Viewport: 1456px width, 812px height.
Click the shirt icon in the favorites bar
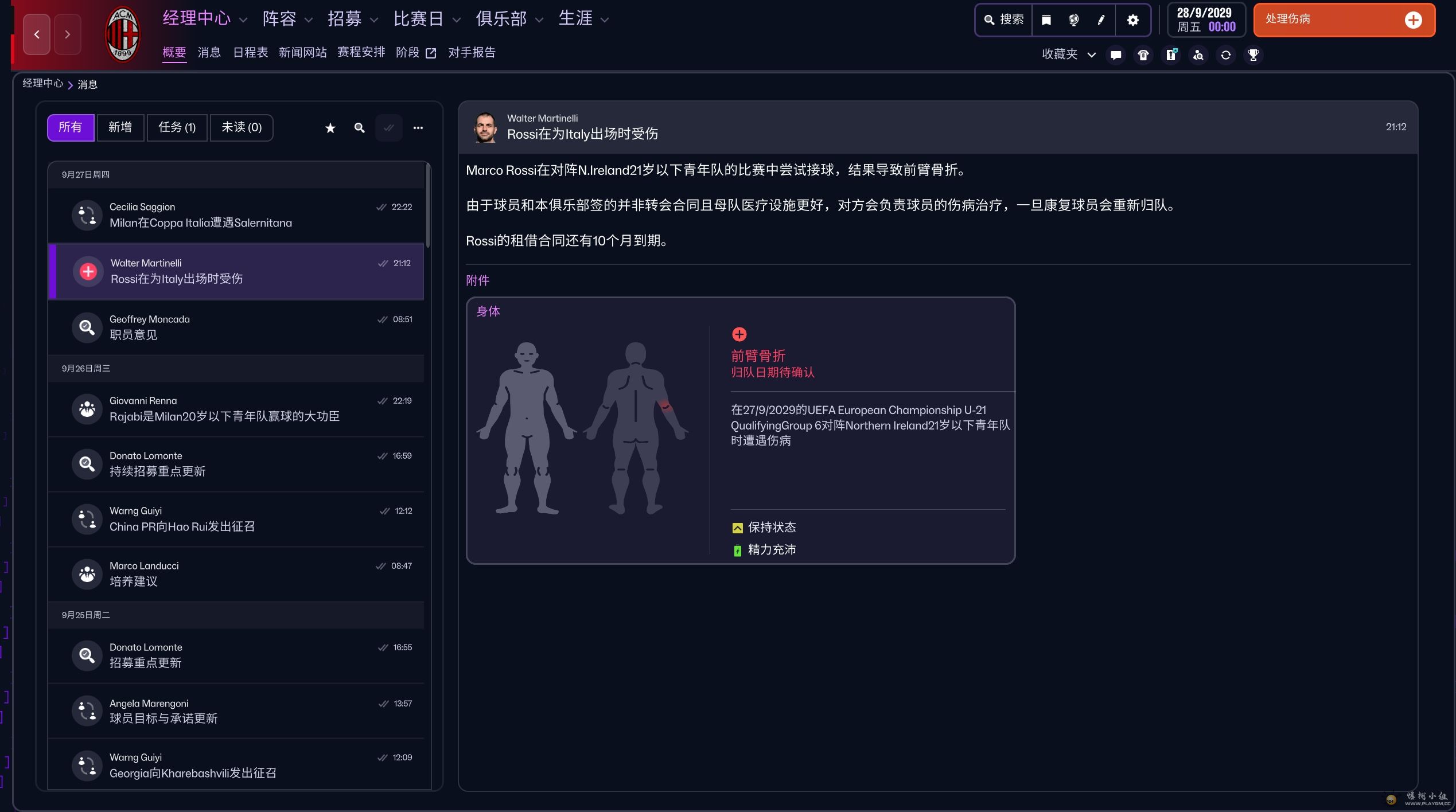coord(1143,55)
